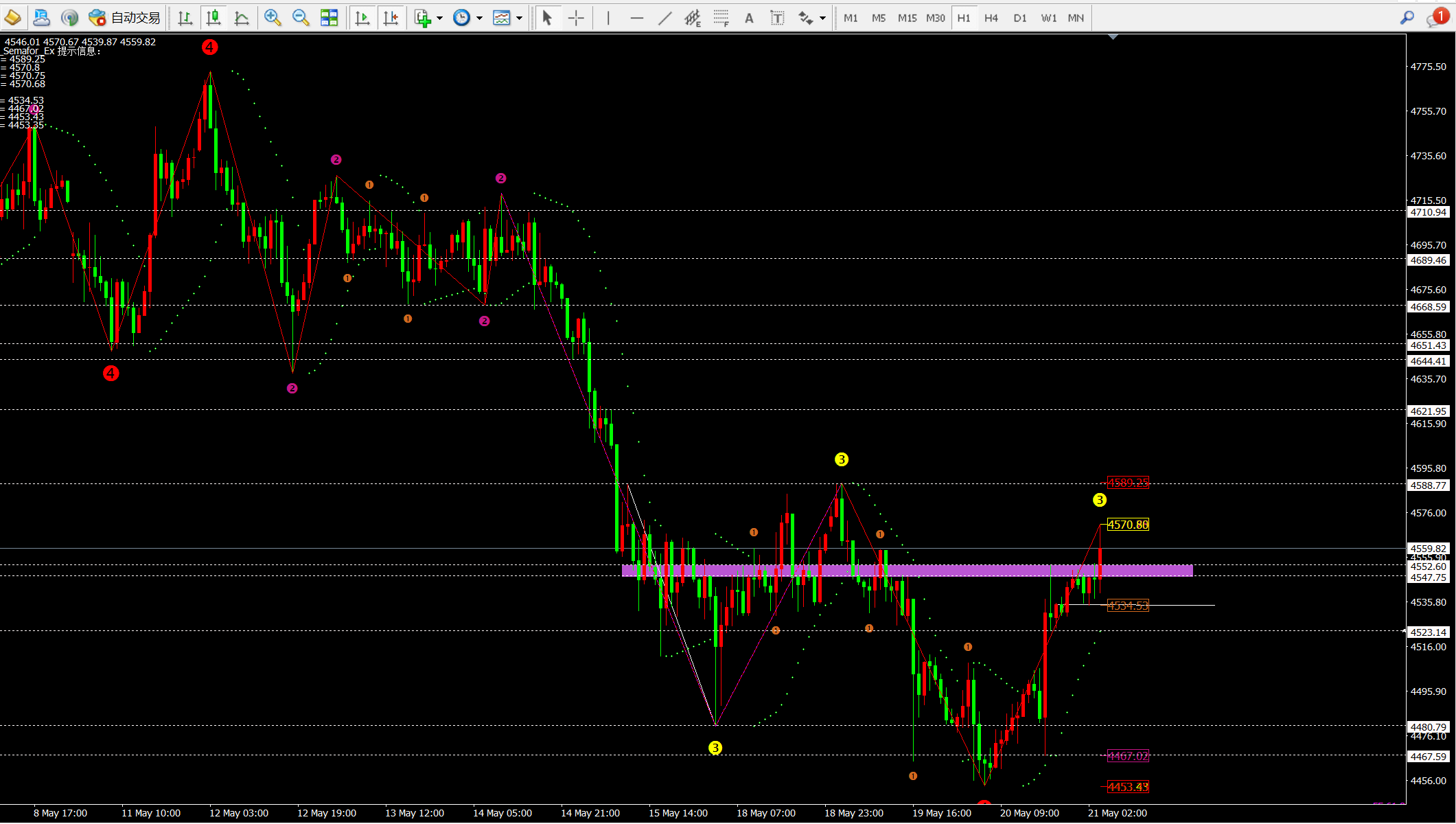This screenshot has width=1456, height=824.
Task: Switch to the M15 timeframe
Action: (907, 18)
